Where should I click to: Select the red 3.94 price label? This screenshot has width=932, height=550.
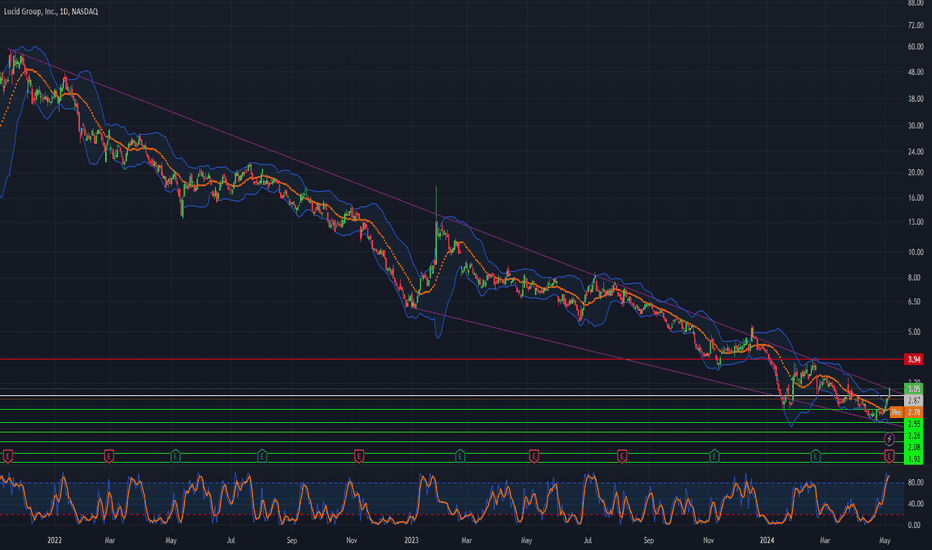[x=914, y=359]
